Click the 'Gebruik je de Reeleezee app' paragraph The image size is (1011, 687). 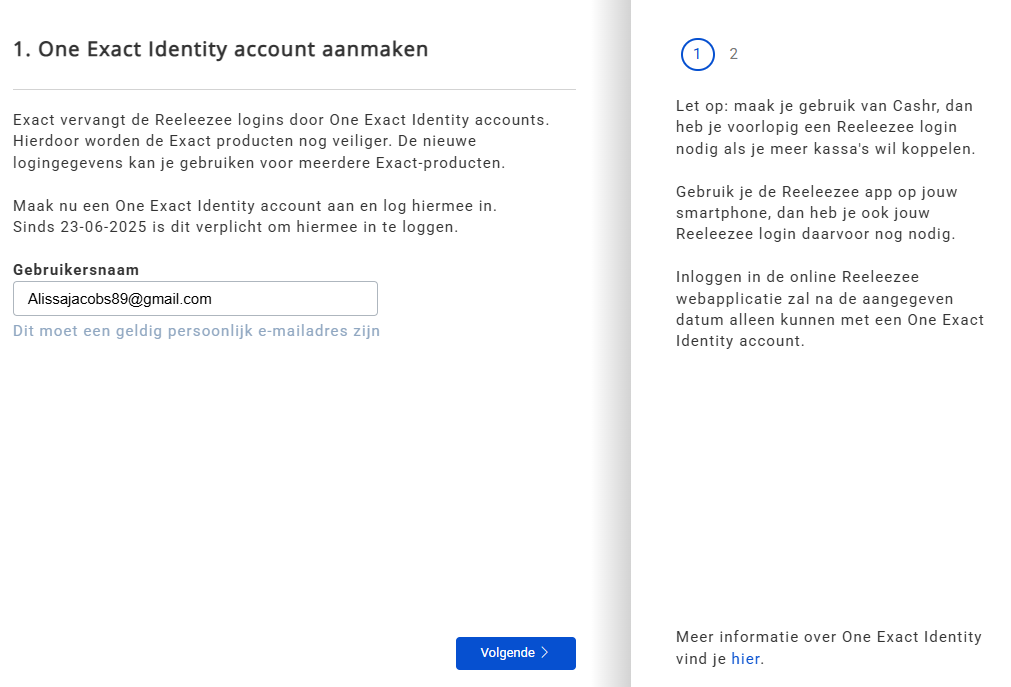(816, 213)
